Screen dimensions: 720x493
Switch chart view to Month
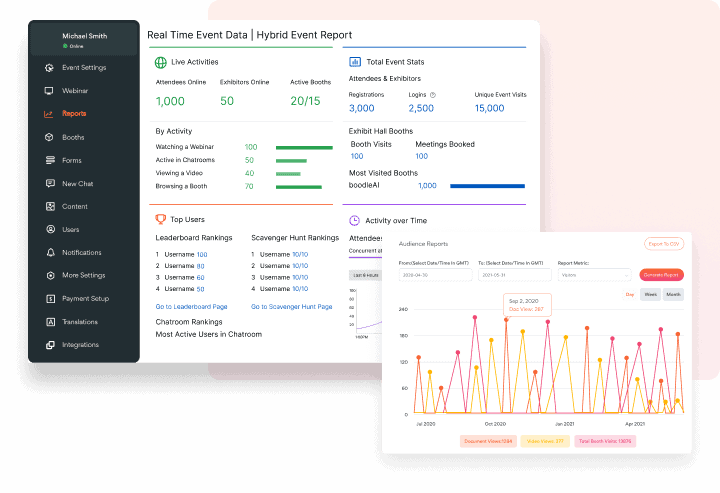coord(674,295)
